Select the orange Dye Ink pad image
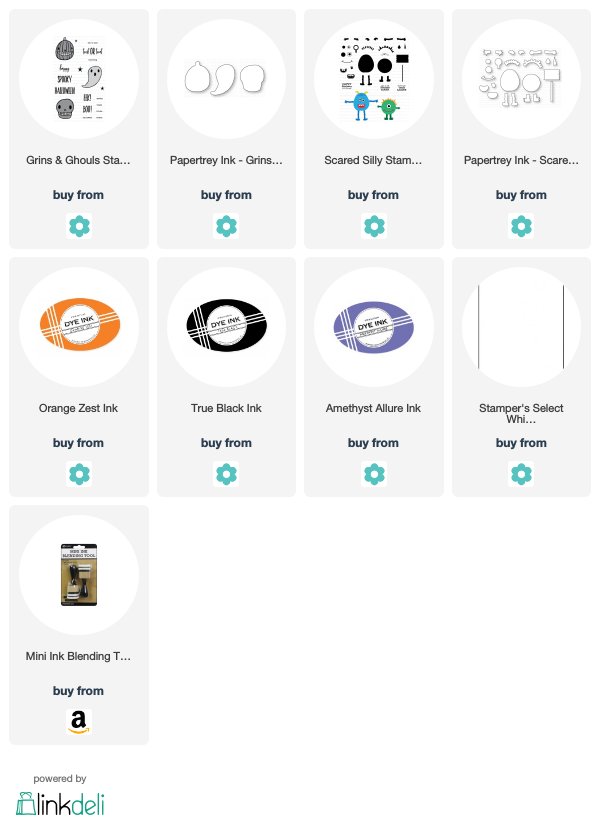 (79, 325)
